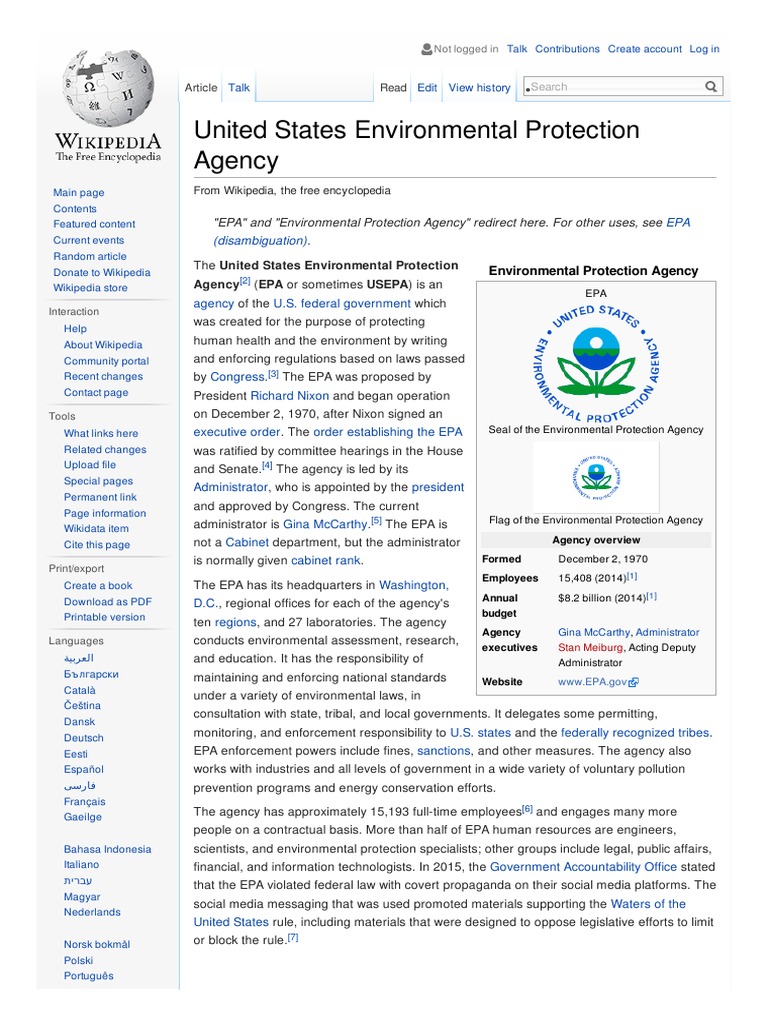Get the Permanent link
The width and height of the screenshot is (768, 1024).
point(100,498)
